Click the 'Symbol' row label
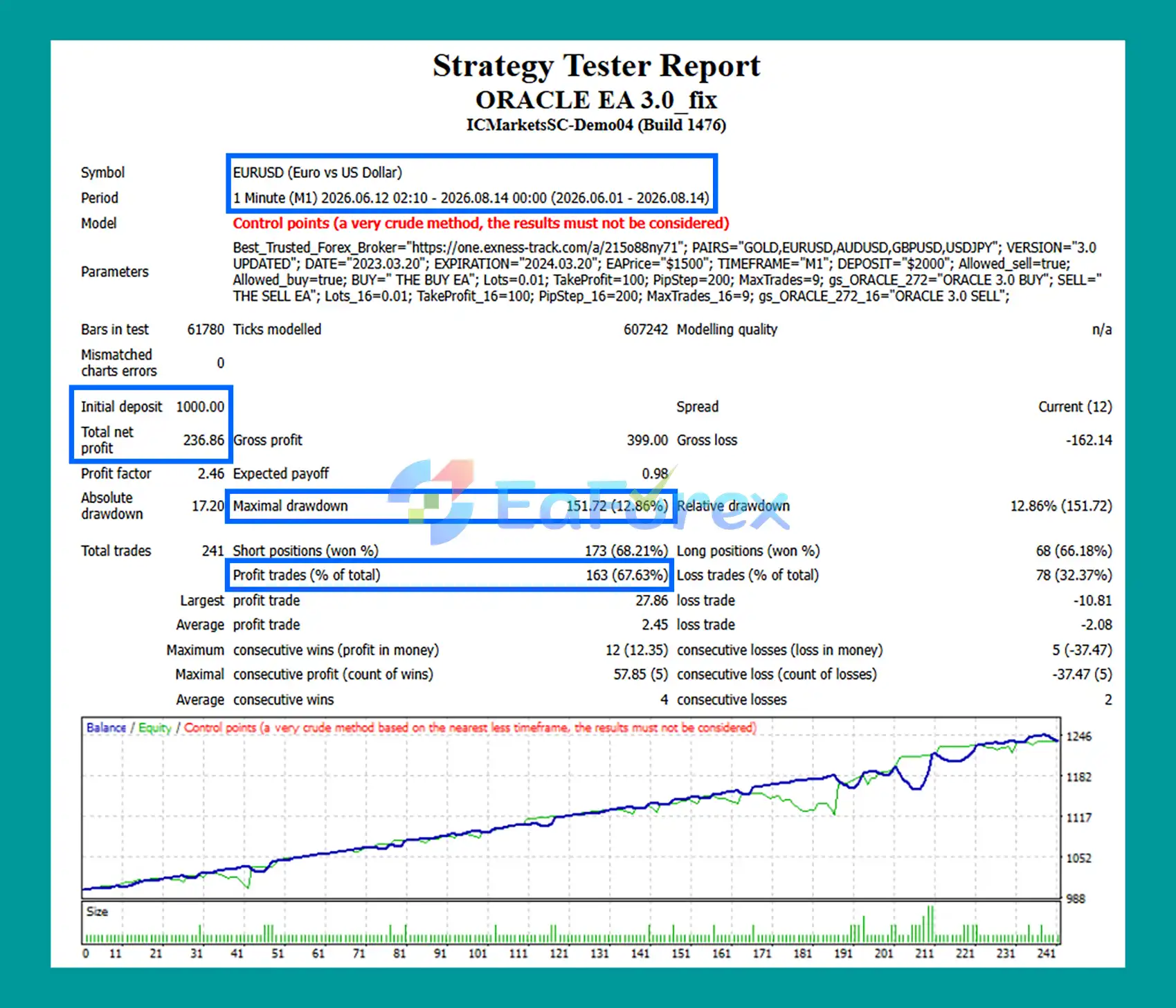1176x1008 pixels. click(102, 172)
